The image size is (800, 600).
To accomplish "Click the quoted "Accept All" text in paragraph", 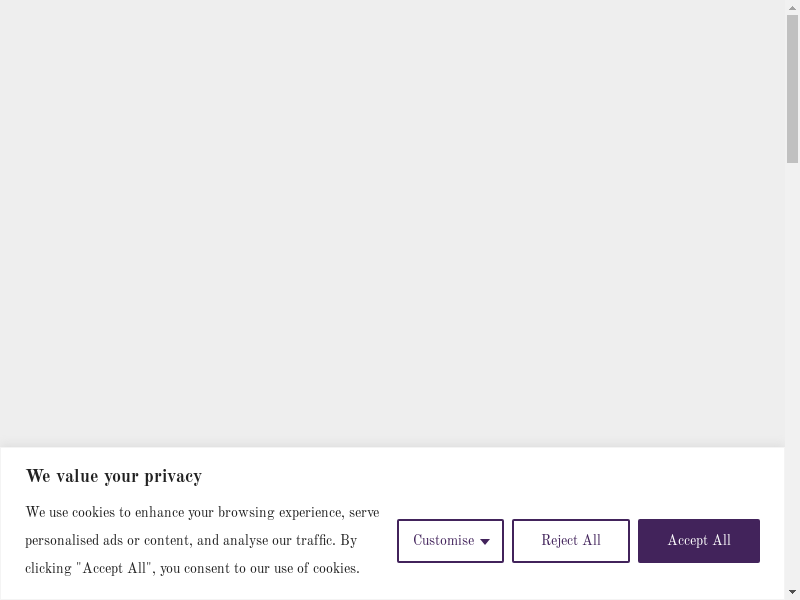I will point(115,569).
